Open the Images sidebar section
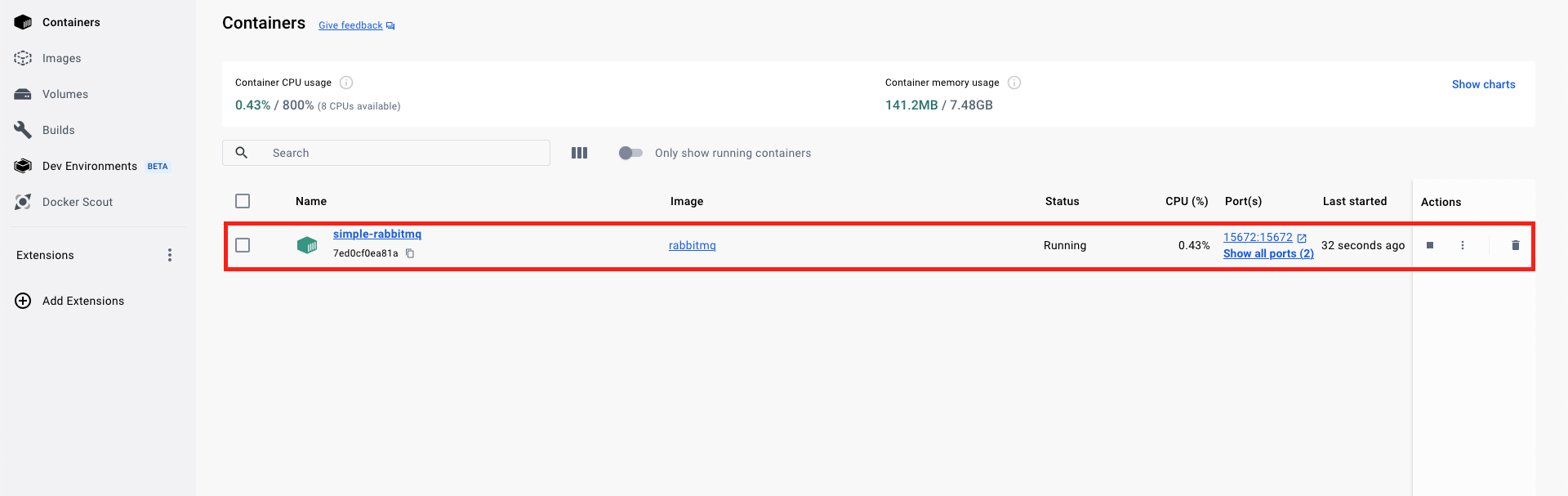 61,58
